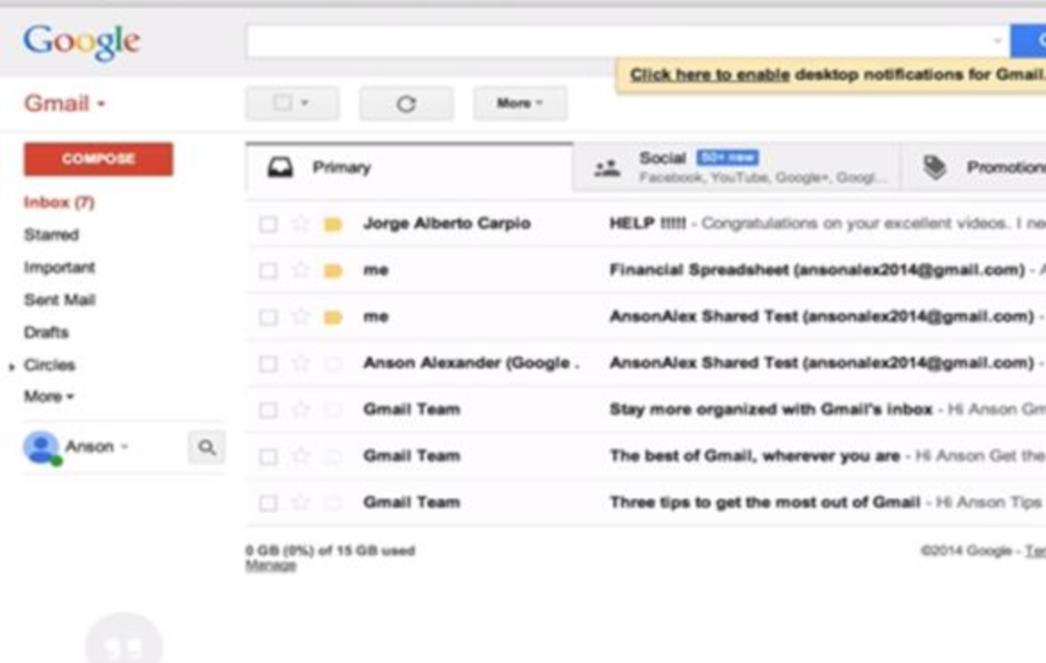
Task: Click Anson's profile avatar in chat
Action: 41,448
